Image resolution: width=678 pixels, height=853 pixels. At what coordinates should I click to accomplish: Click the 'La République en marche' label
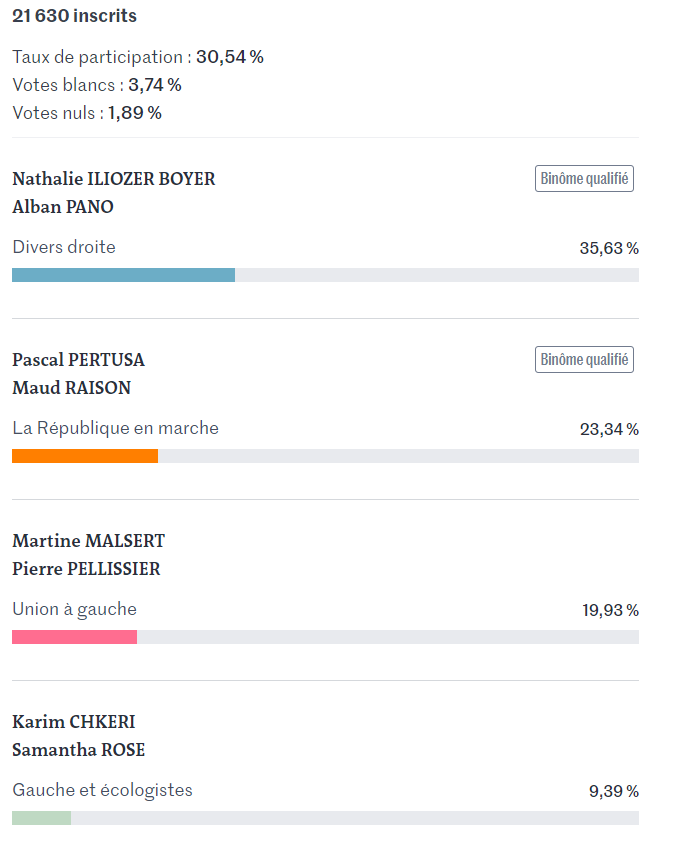tap(115, 428)
